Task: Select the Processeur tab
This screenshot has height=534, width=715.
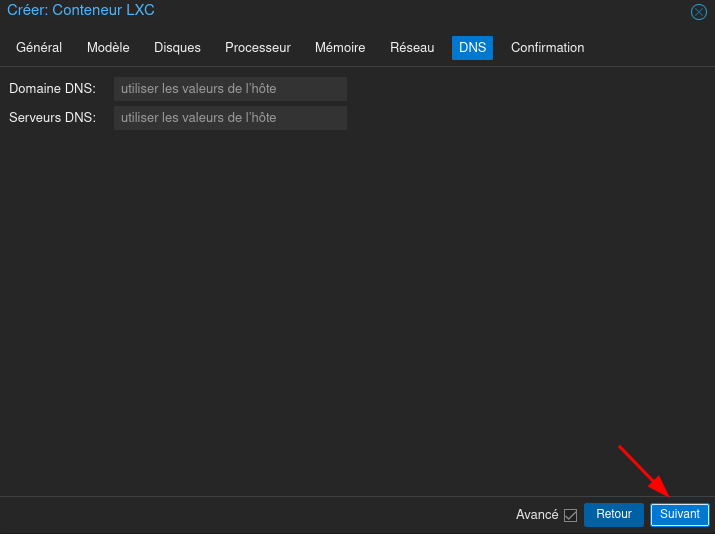Action: pos(257,48)
